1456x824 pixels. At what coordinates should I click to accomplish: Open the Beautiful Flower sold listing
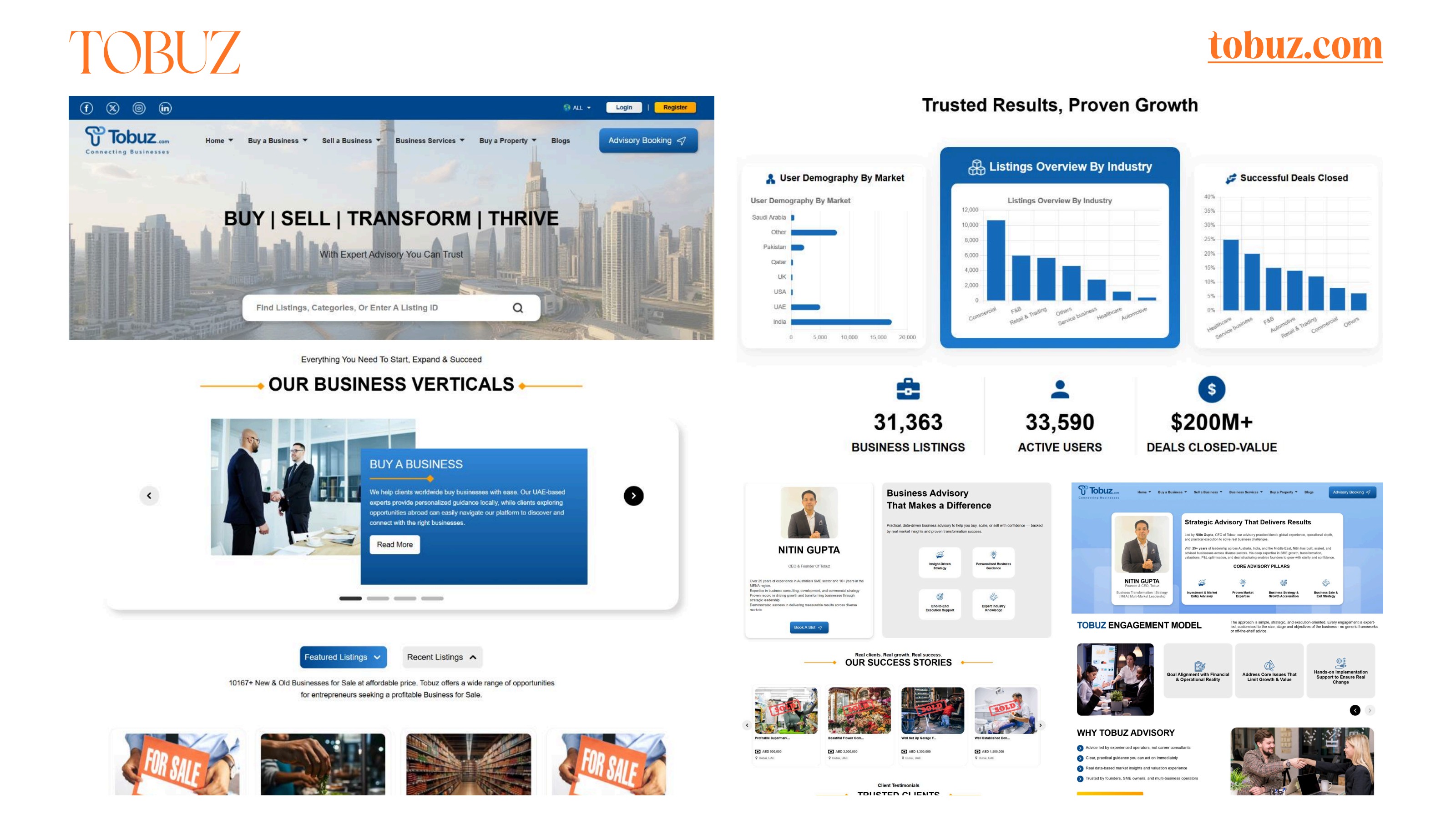(859, 725)
